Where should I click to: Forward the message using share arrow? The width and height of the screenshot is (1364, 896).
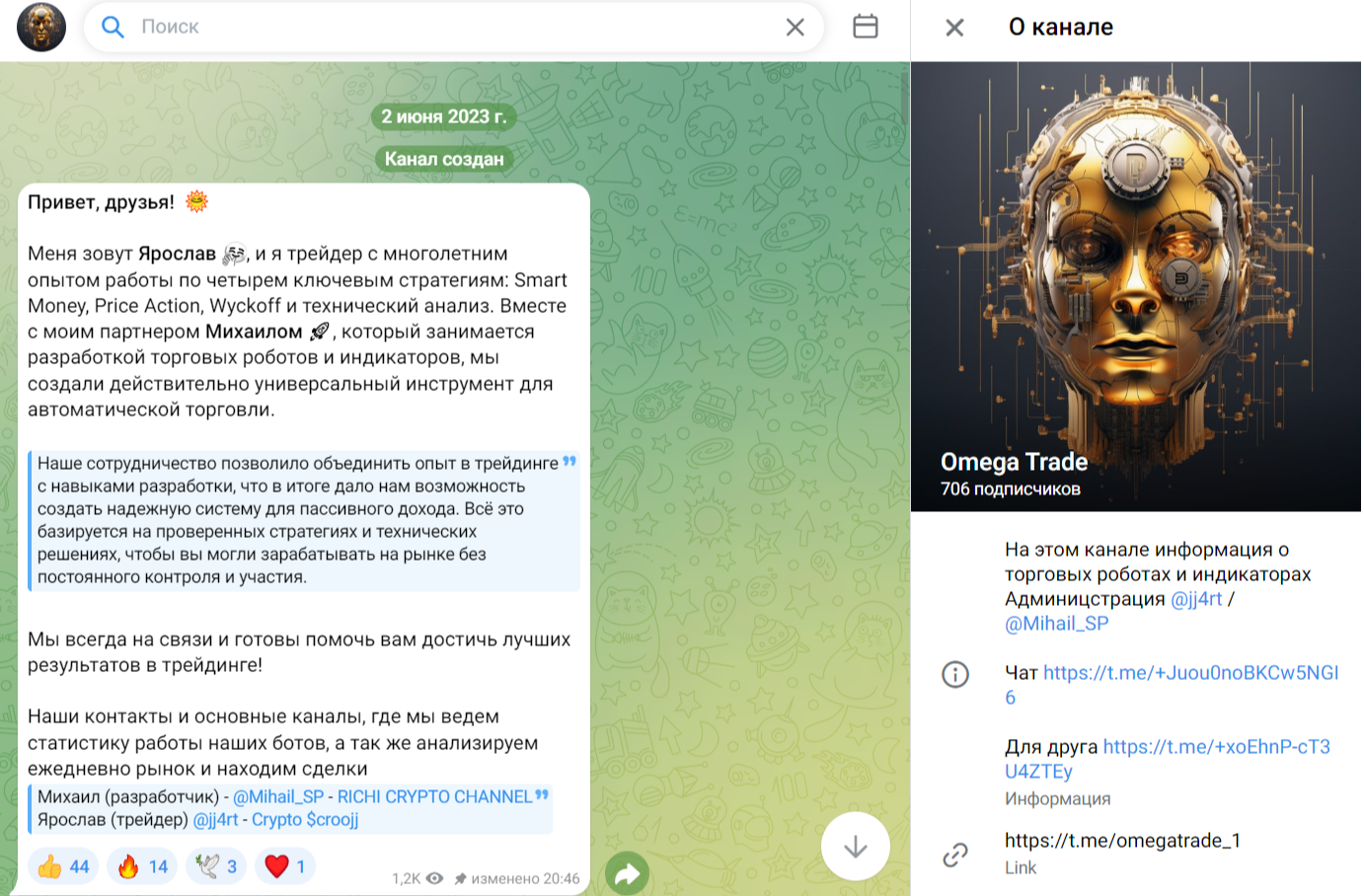628,873
